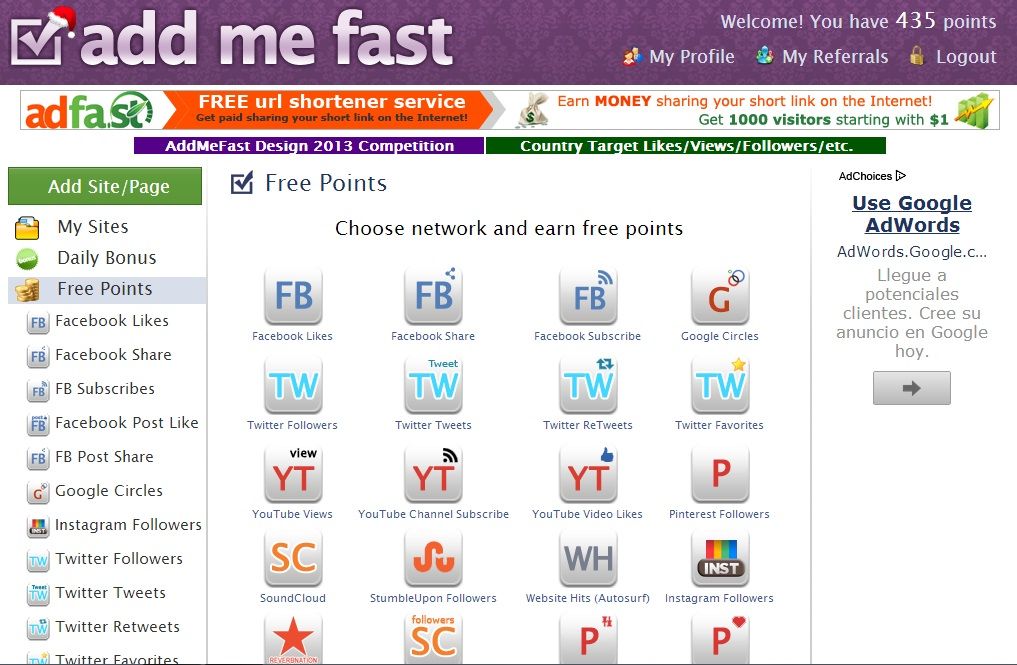
Task: Go to Daily Bonus sidebar item
Action: click(x=107, y=258)
